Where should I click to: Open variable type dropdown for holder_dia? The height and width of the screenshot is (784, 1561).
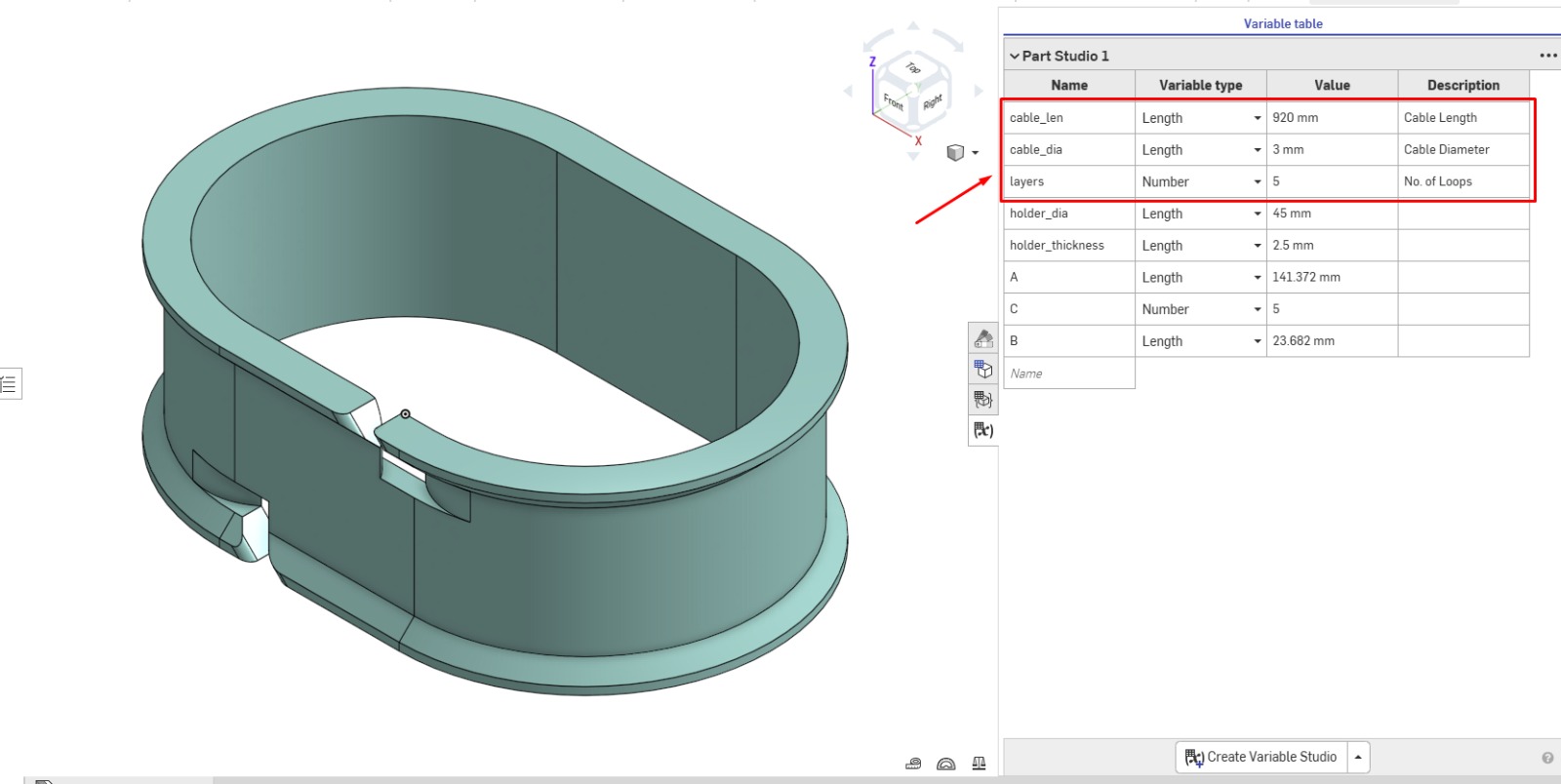(x=1201, y=214)
